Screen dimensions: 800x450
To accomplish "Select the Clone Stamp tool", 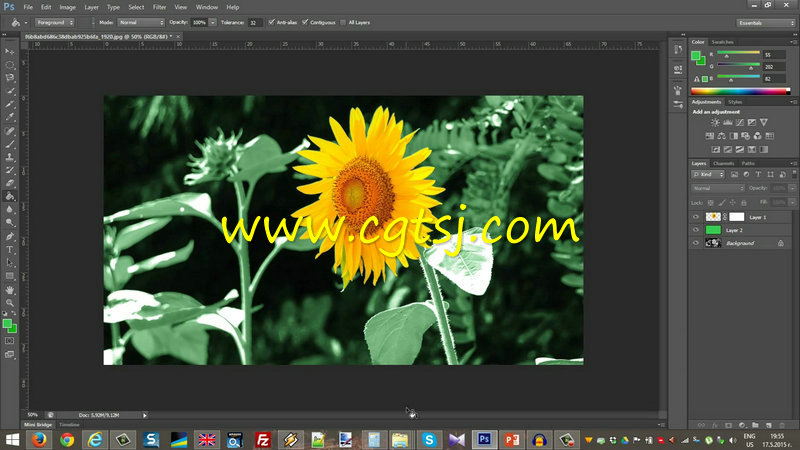I will coord(10,157).
